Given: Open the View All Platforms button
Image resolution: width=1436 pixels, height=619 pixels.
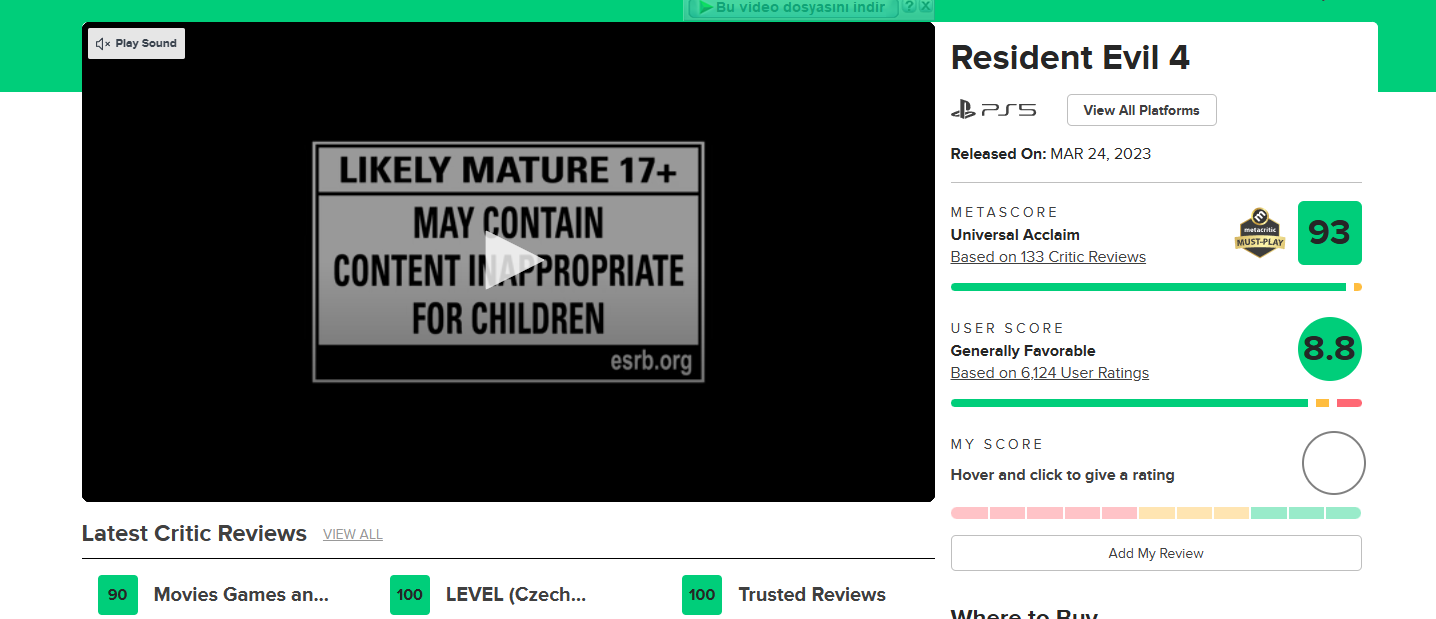Looking at the screenshot, I should (1141, 110).
